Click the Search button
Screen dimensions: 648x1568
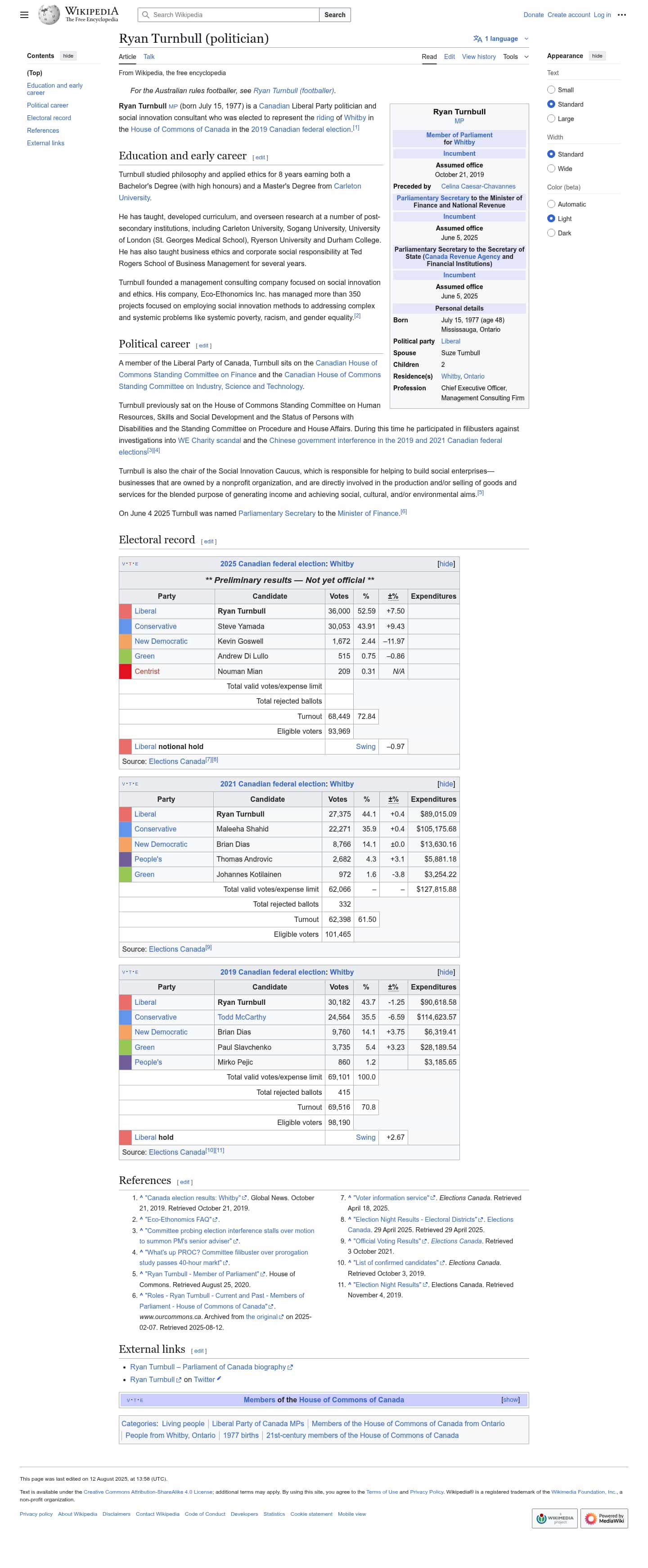click(335, 14)
